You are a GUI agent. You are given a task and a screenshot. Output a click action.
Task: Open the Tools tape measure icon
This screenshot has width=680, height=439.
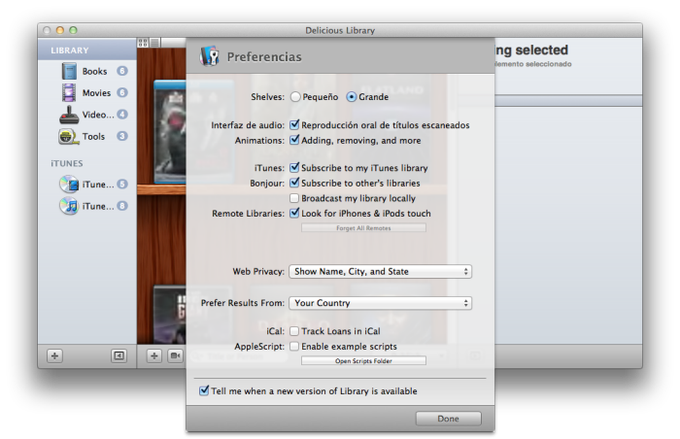(67, 137)
